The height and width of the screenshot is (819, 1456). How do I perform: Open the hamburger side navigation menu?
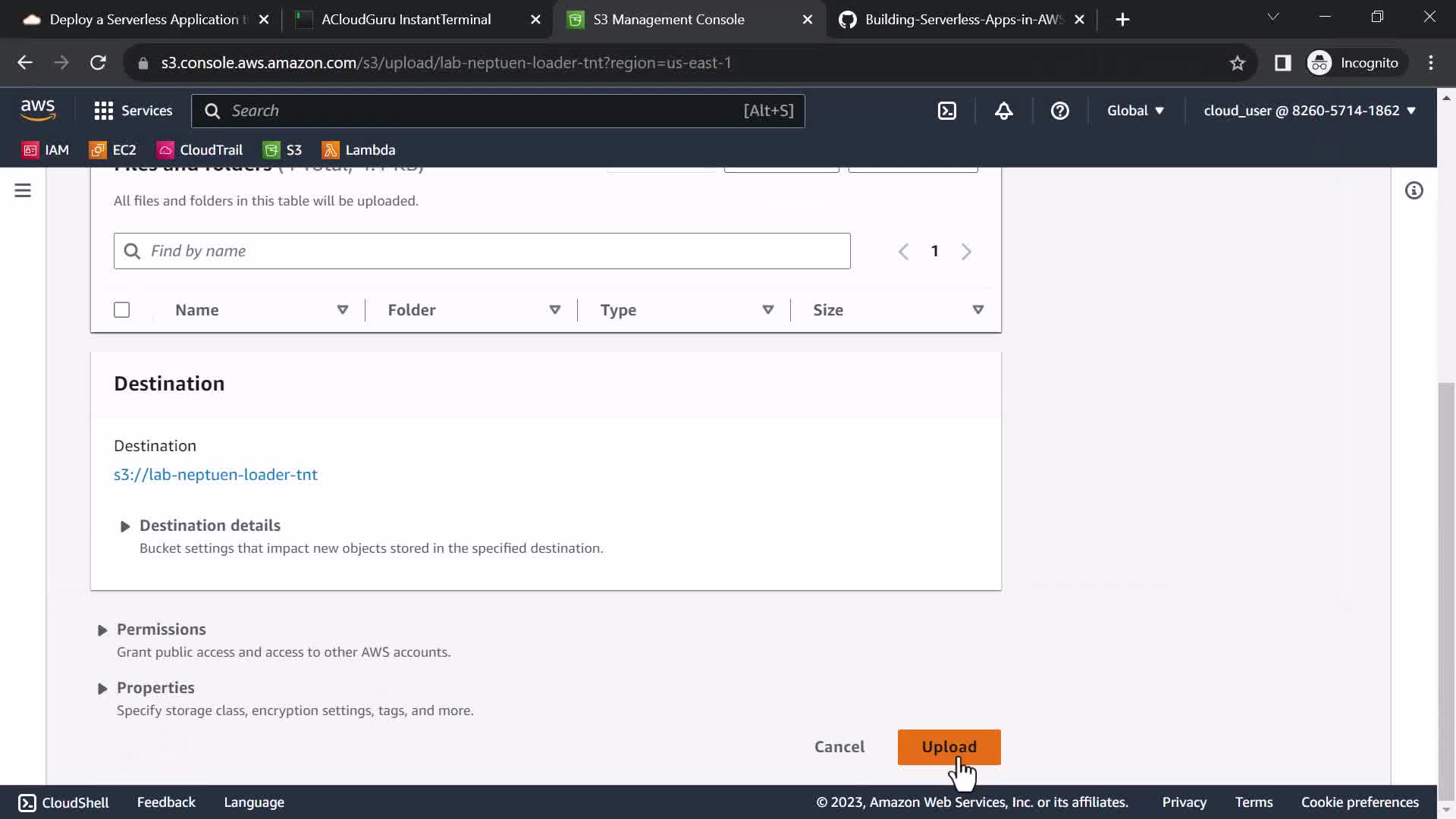click(x=23, y=190)
